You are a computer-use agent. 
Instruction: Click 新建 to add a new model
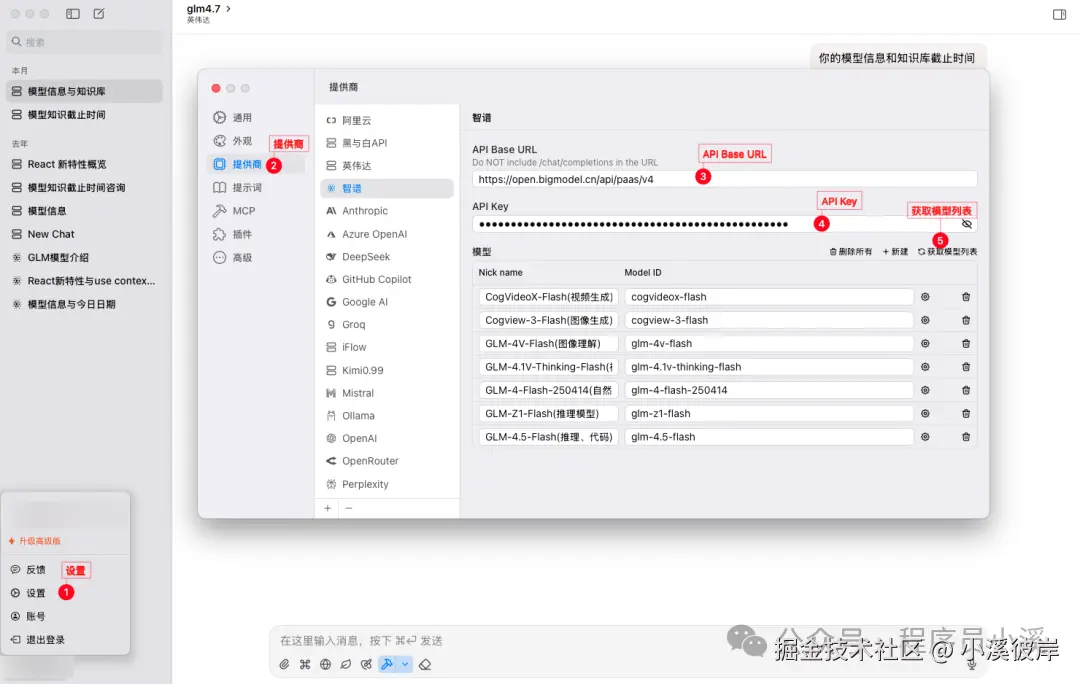(894, 251)
